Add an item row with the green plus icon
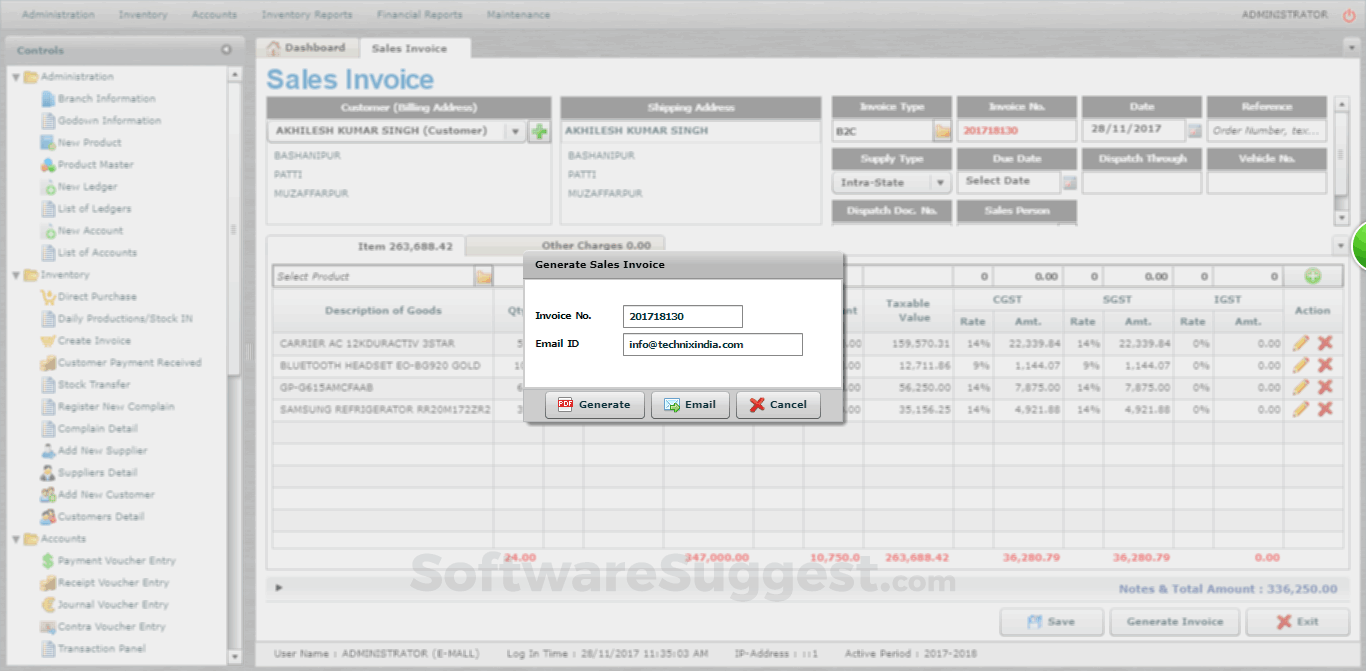This screenshot has height=671, width=1366. [1313, 275]
